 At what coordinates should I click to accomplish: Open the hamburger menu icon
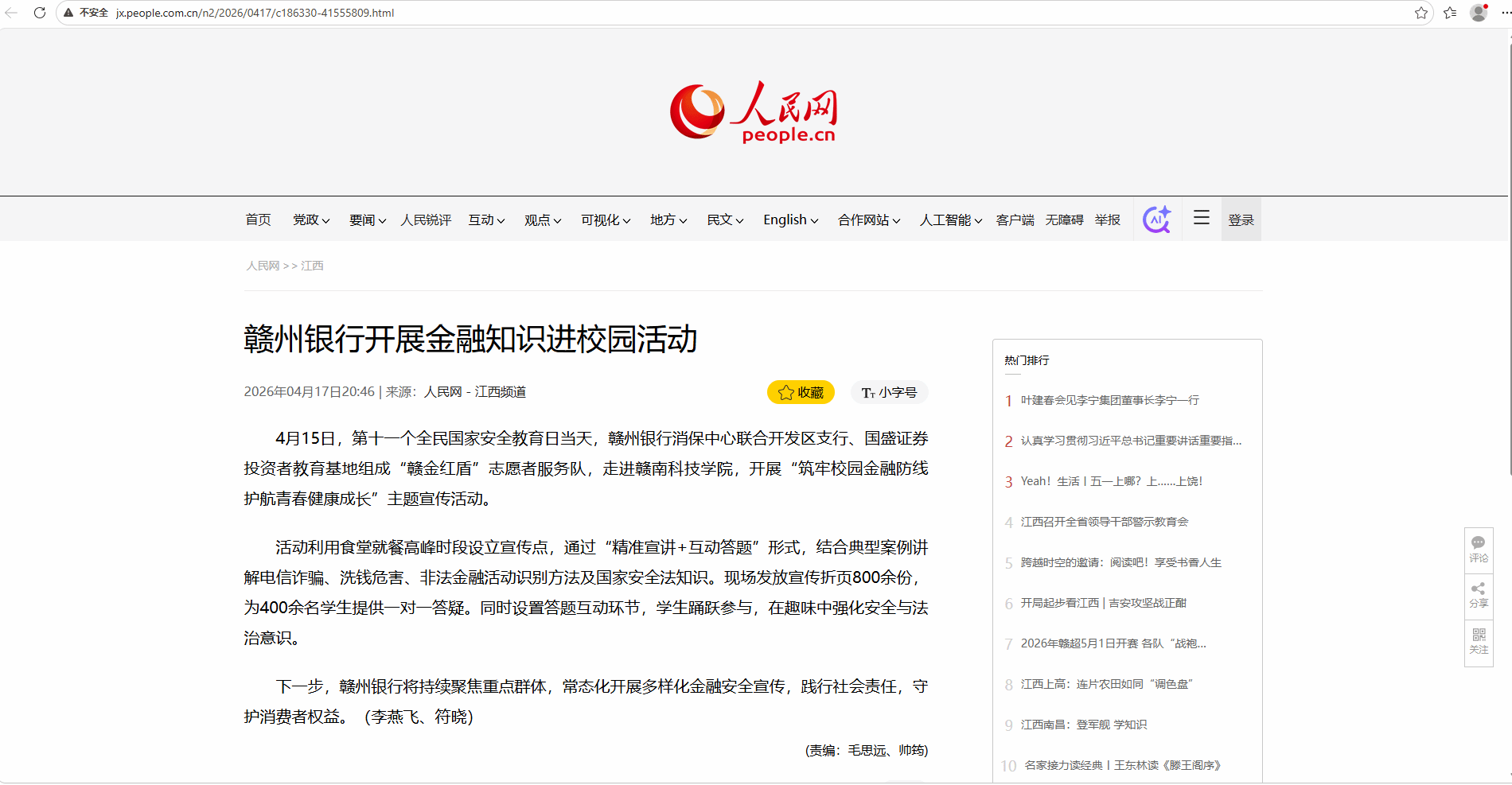[1201, 218]
